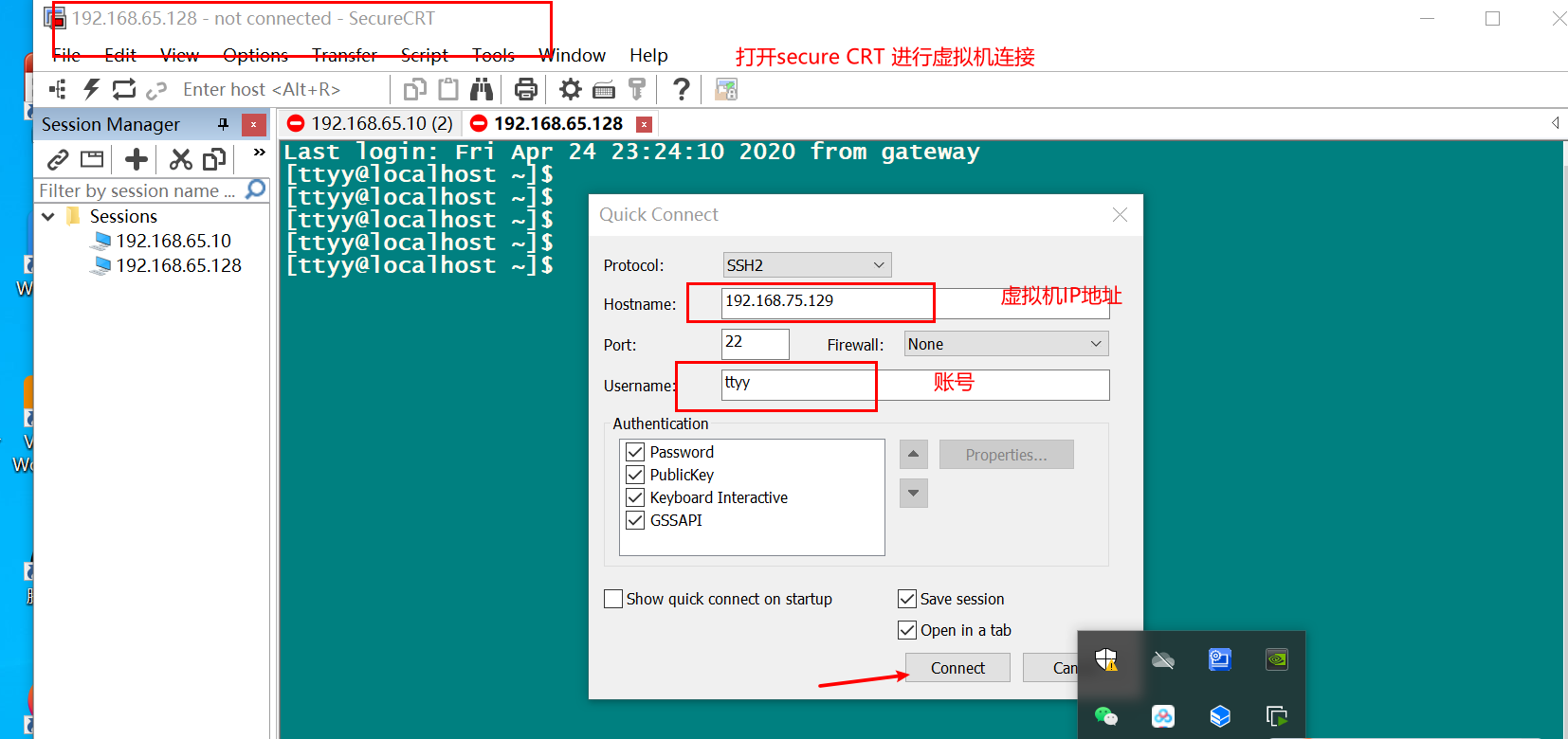Uncheck PublicKey authentication
The height and width of the screenshot is (739, 1568).
pos(635,475)
